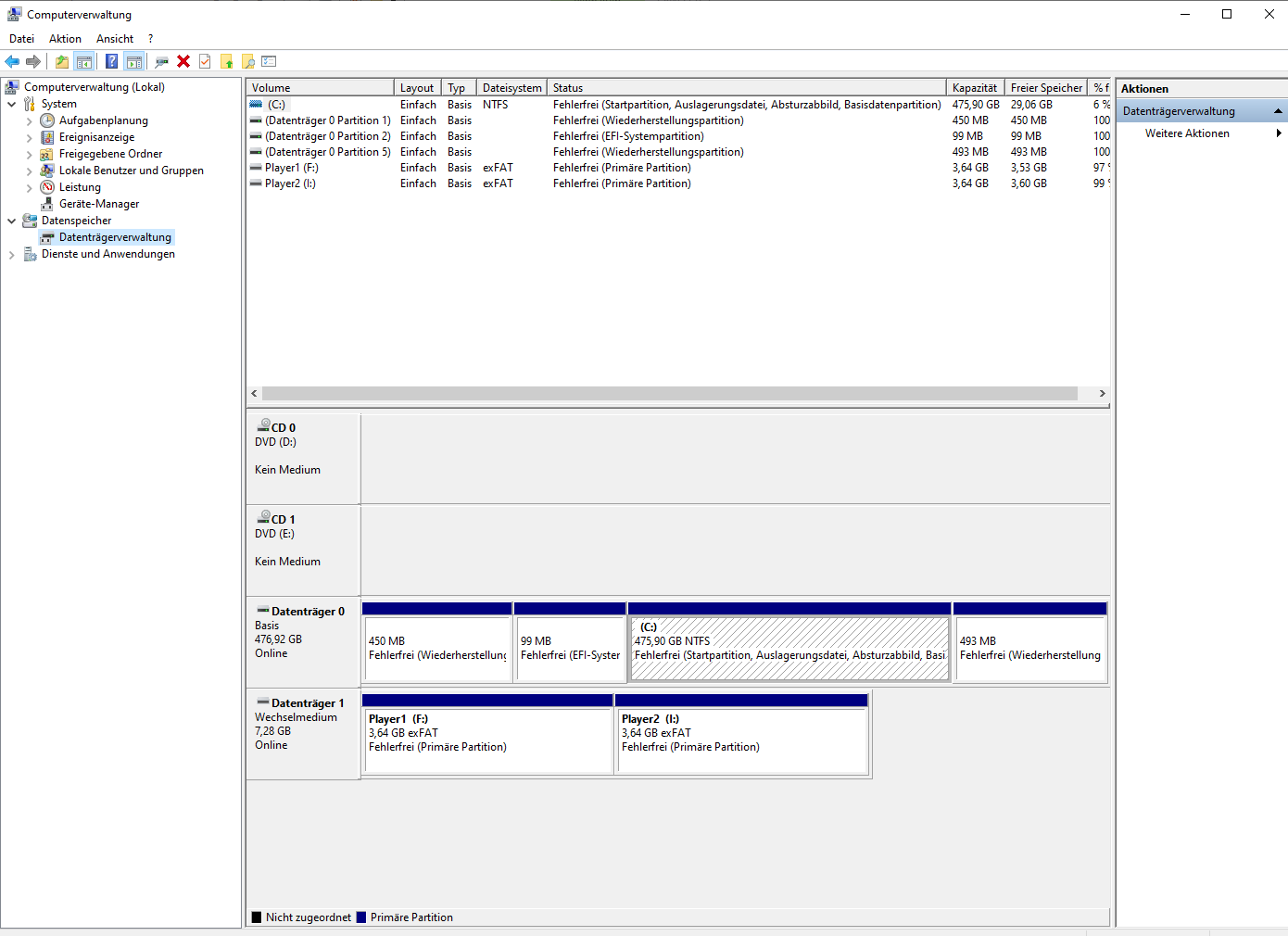Open the ? help menu
This screenshot has width=1288, height=936.
pos(150,39)
